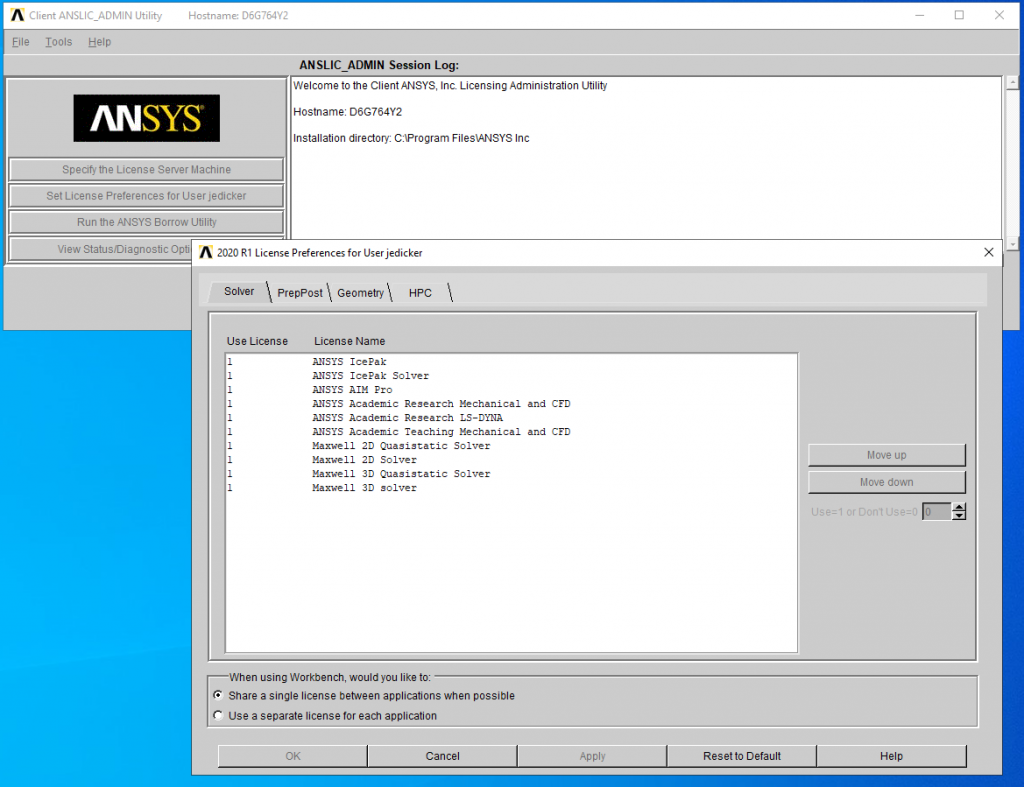
Task: Click the OK button in License Preferences
Action: (293, 756)
